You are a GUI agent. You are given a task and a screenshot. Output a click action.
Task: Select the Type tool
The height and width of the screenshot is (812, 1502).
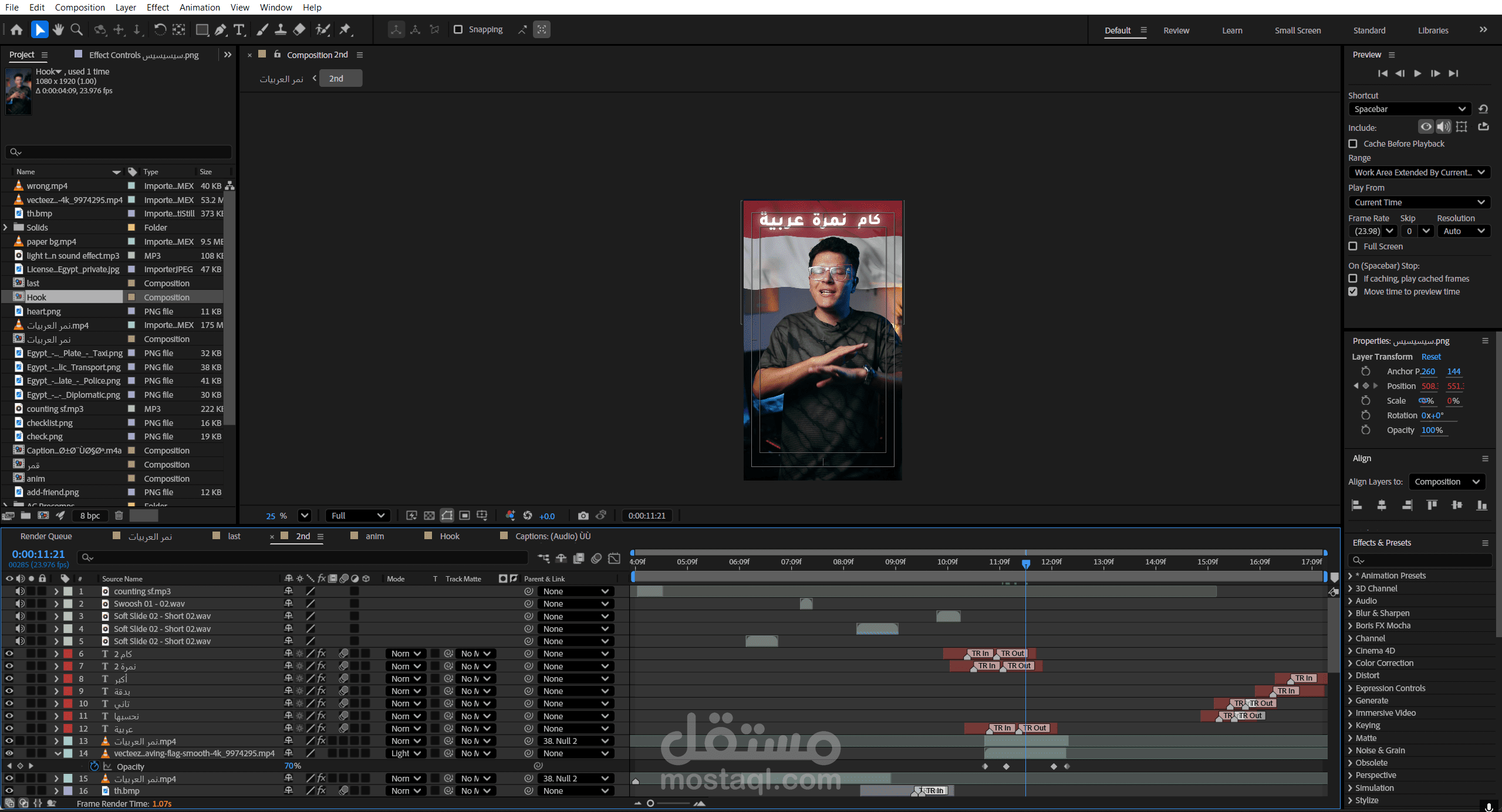(x=239, y=29)
